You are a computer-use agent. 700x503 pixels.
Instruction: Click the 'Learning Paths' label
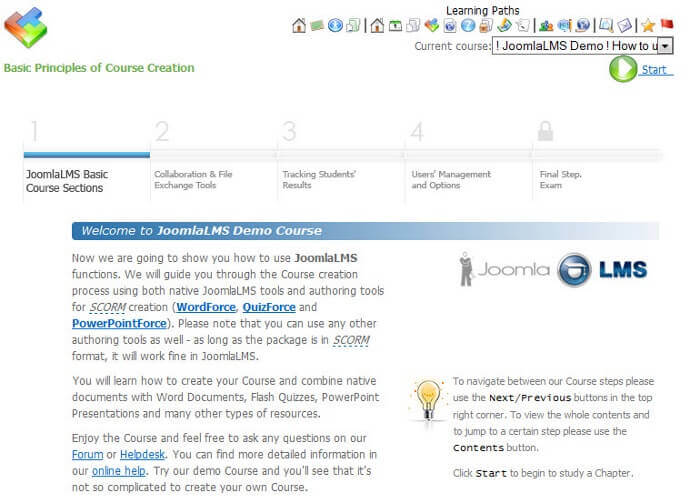click(483, 10)
